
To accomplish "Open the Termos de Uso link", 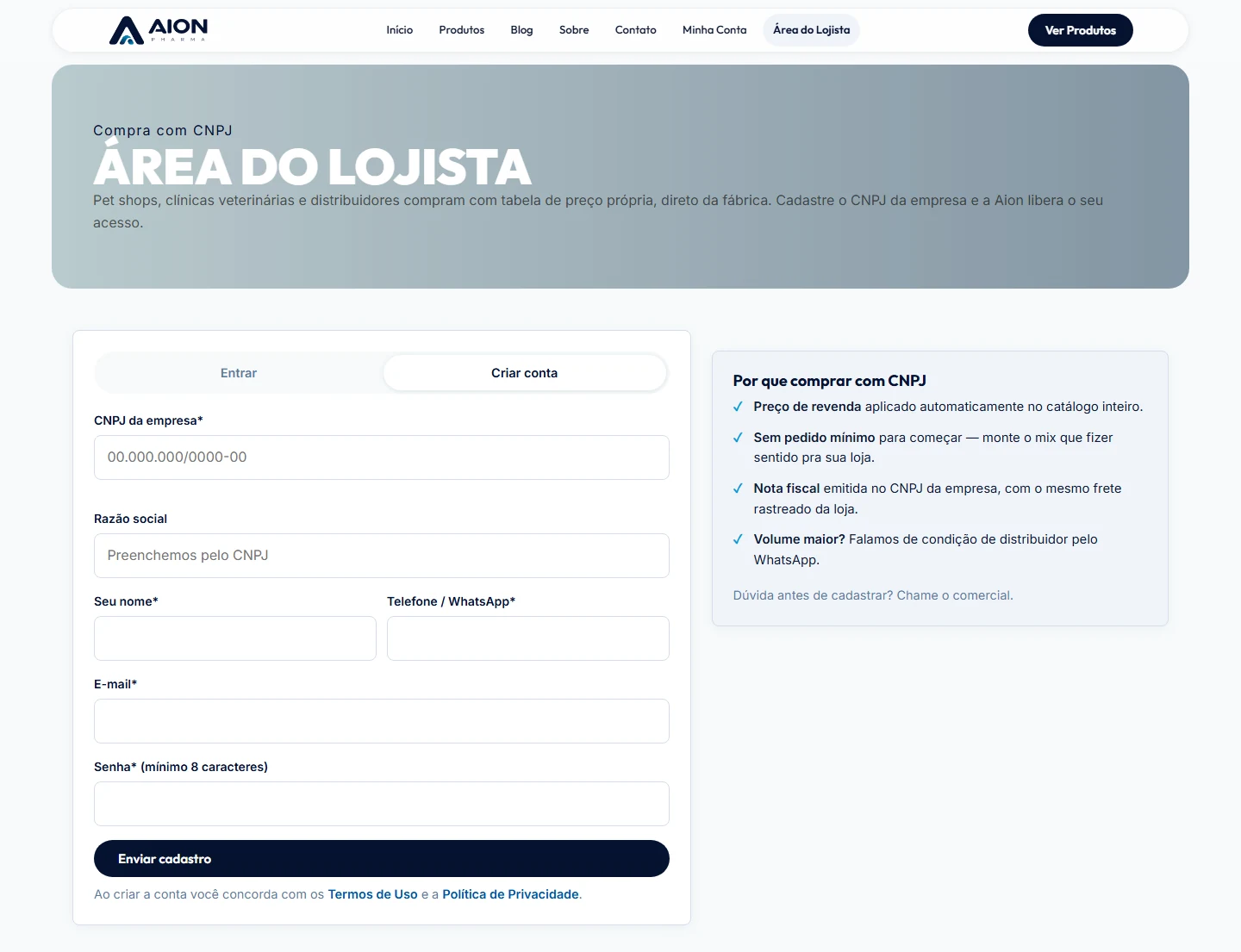I will pyautogui.click(x=372, y=894).
